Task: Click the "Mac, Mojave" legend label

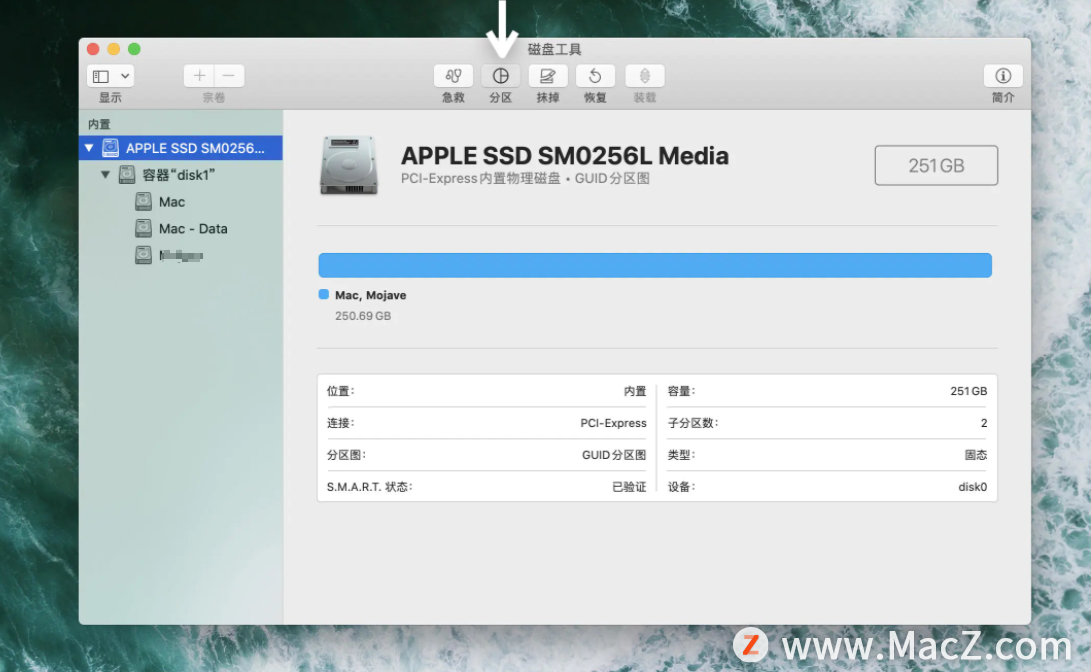Action: coord(370,295)
